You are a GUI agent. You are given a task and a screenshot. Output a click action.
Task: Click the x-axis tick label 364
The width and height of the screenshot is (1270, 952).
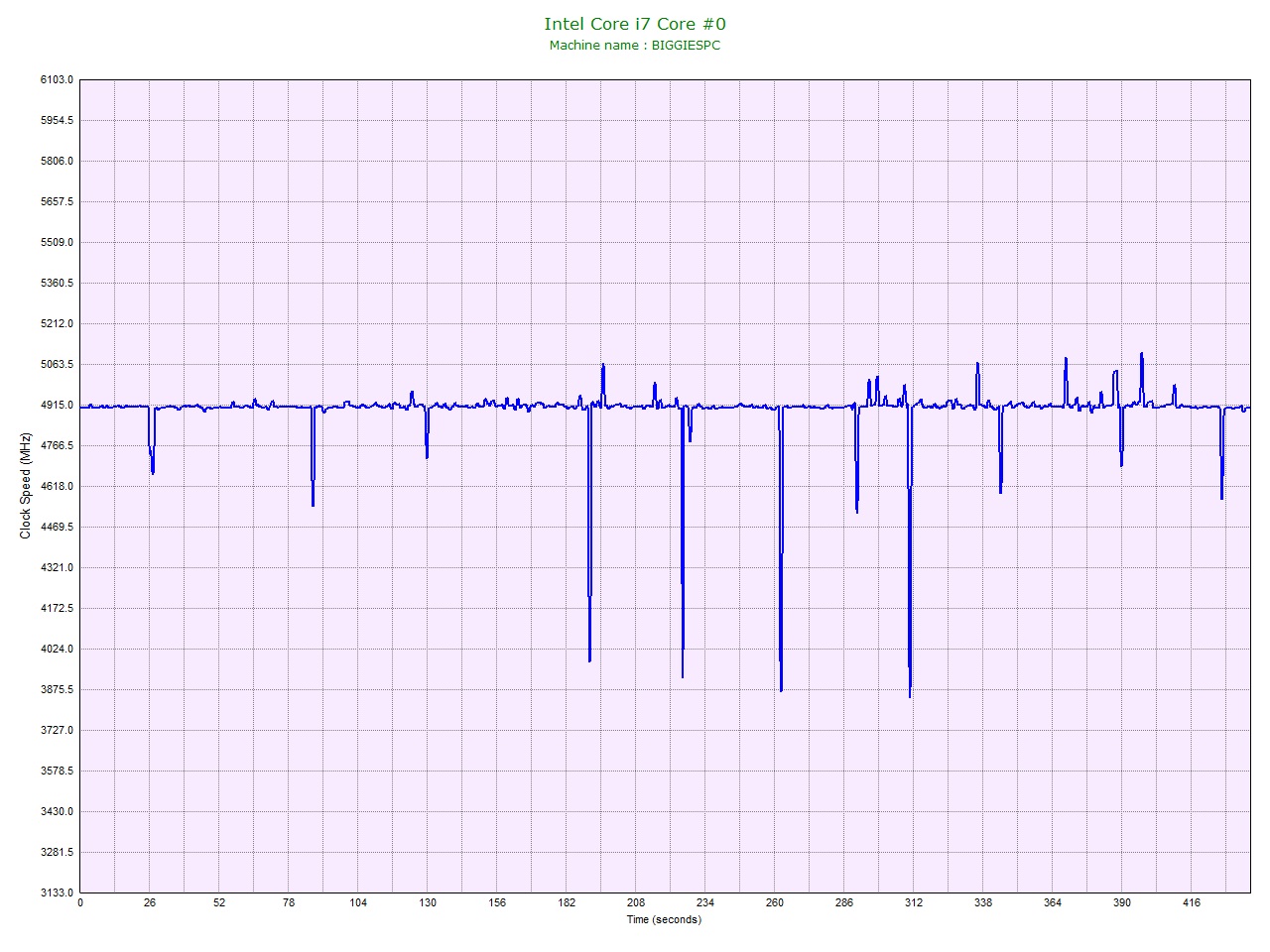[x=1053, y=902]
